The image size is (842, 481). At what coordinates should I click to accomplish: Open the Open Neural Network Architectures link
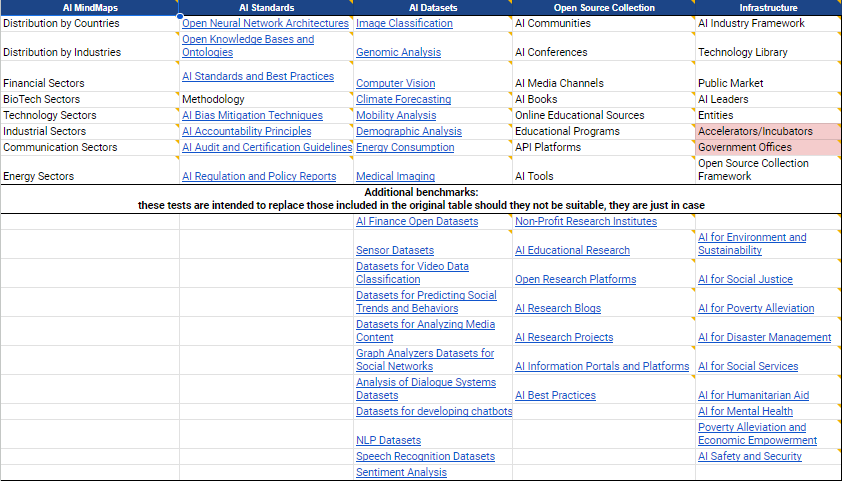click(x=265, y=23)
